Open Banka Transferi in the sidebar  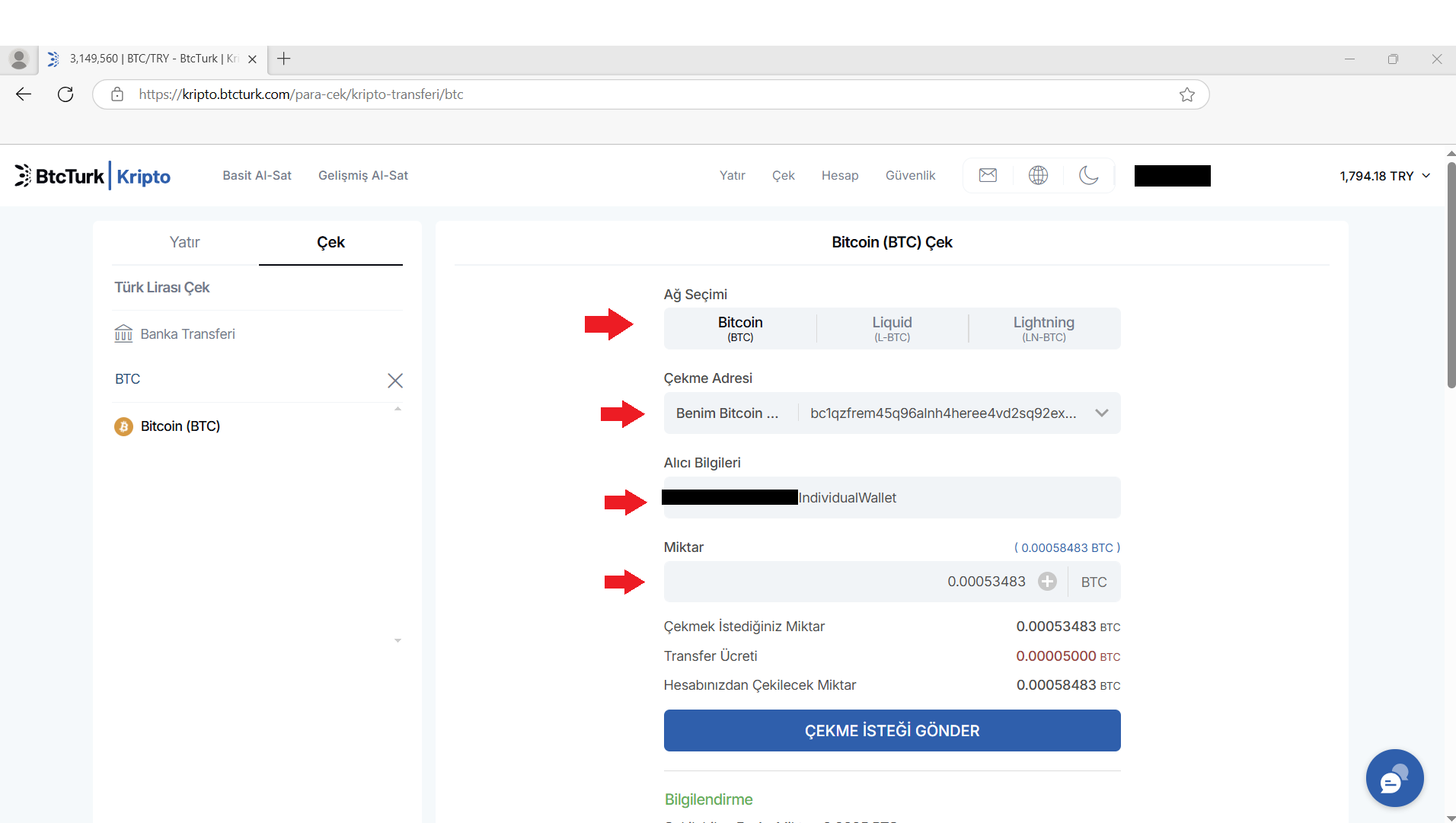coord(187,334)
